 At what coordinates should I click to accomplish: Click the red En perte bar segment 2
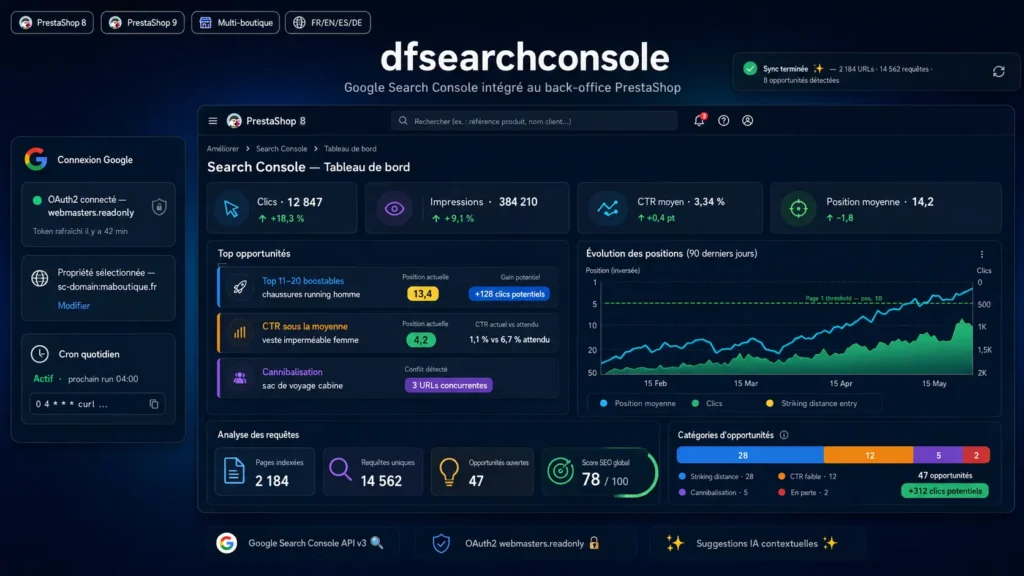point(976,455)
